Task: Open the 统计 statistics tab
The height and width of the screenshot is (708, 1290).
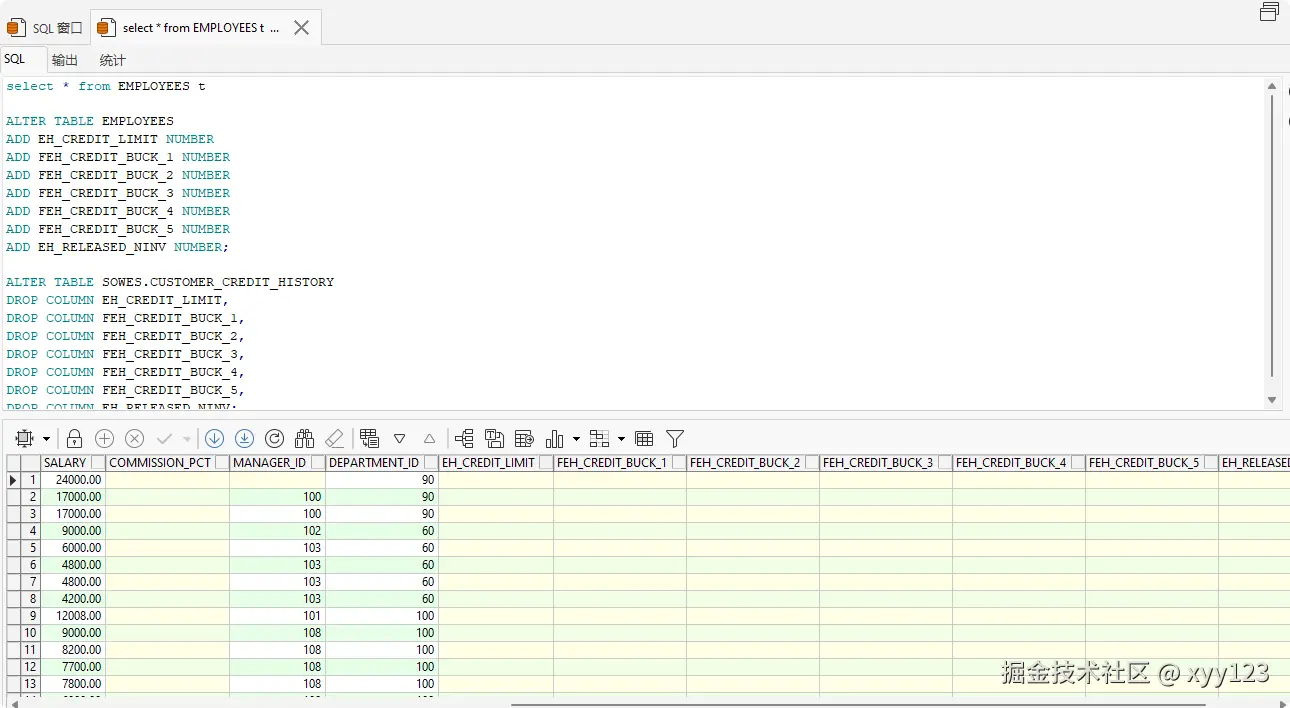Action: pyautogui.click(x=113, y=60)
